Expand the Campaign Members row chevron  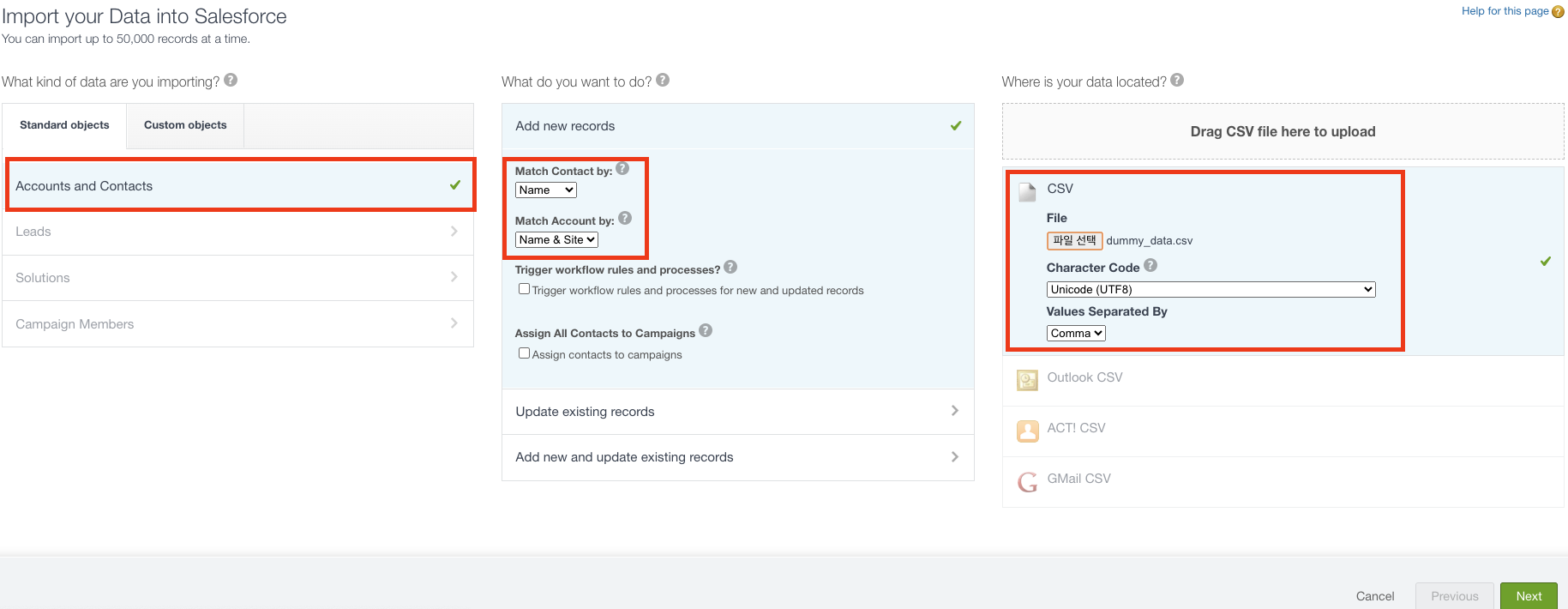click(x=454, y=323)
